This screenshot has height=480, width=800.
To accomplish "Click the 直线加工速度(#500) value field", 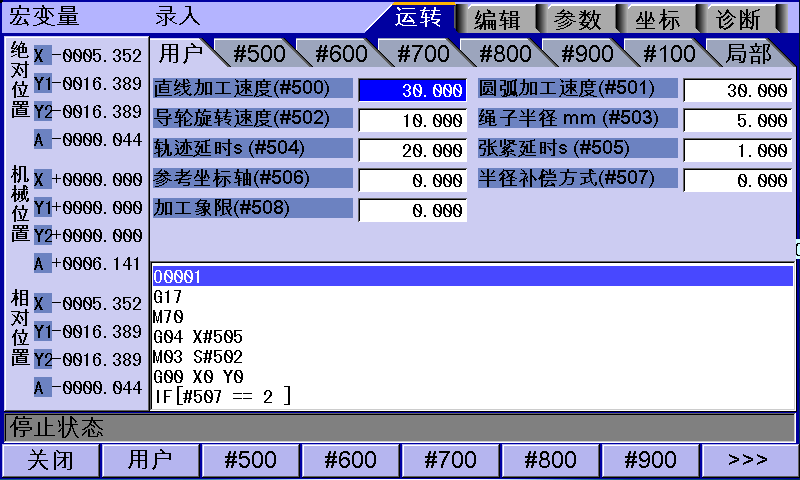I will click(413, 90).
